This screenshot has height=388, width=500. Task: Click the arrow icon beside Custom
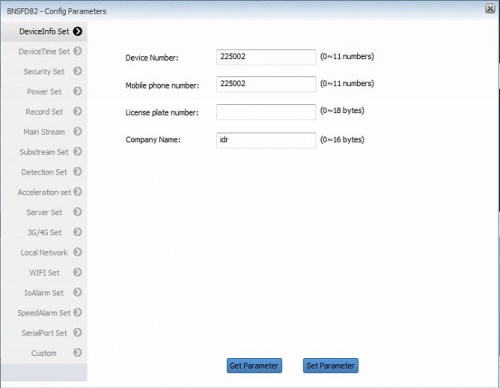point(78,353)
